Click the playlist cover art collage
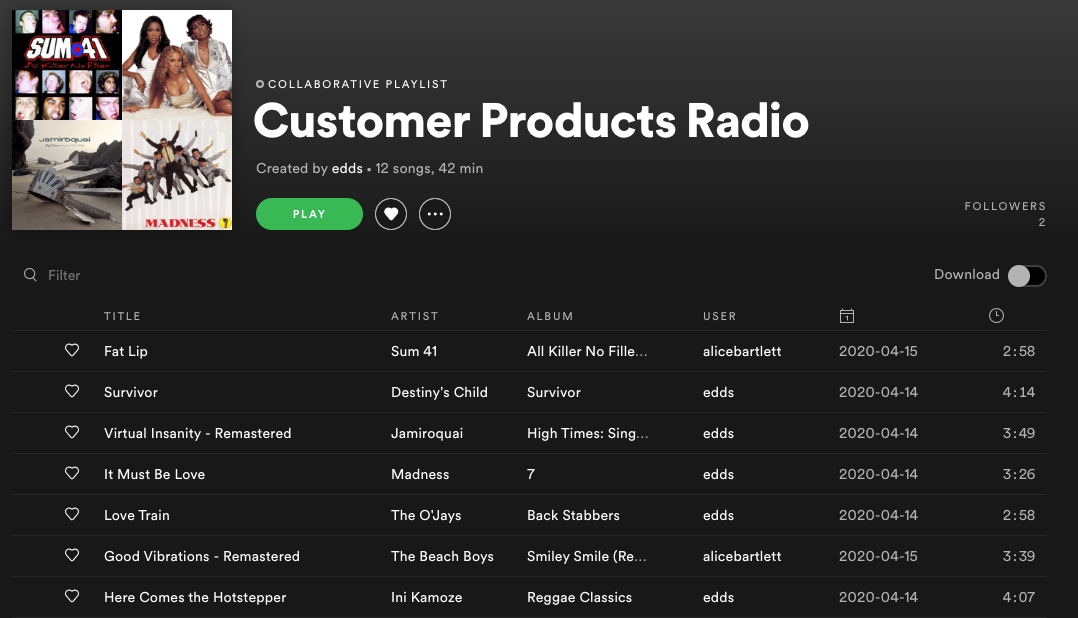This screenshot has height=618, width=1078. click(x=121, y=120)
